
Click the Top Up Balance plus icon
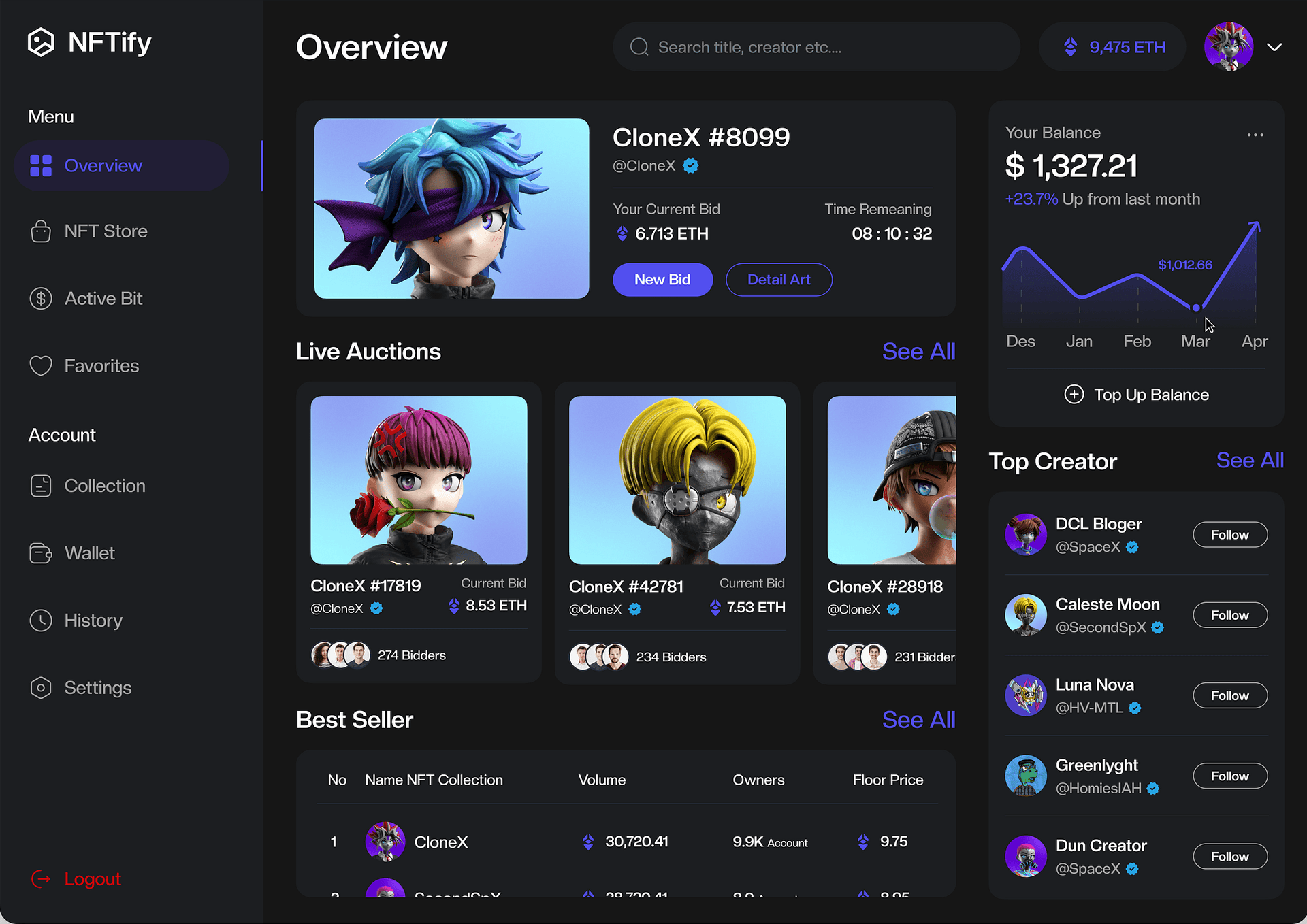point(1074,395)
